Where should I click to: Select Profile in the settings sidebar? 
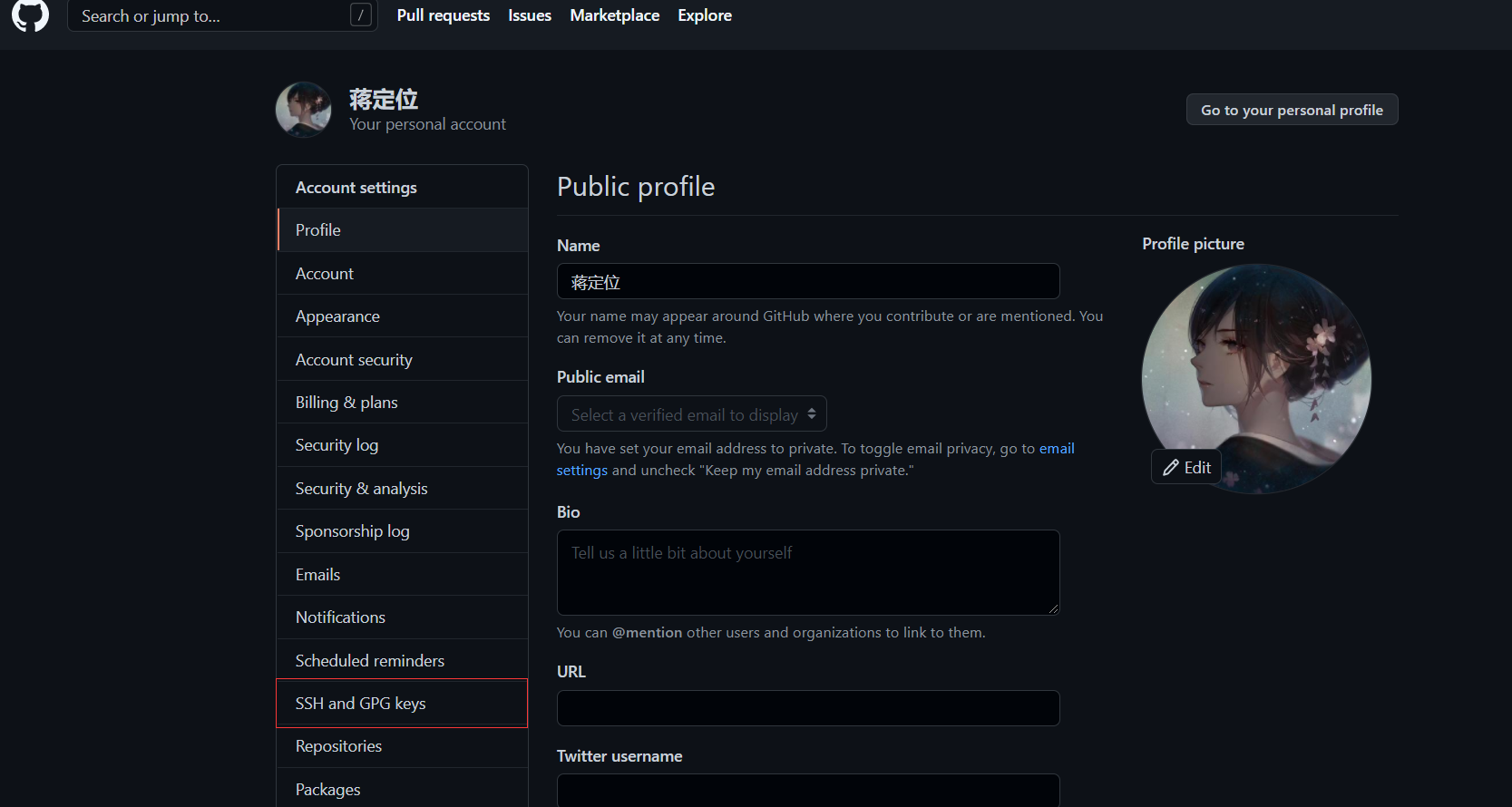(402, 230)
